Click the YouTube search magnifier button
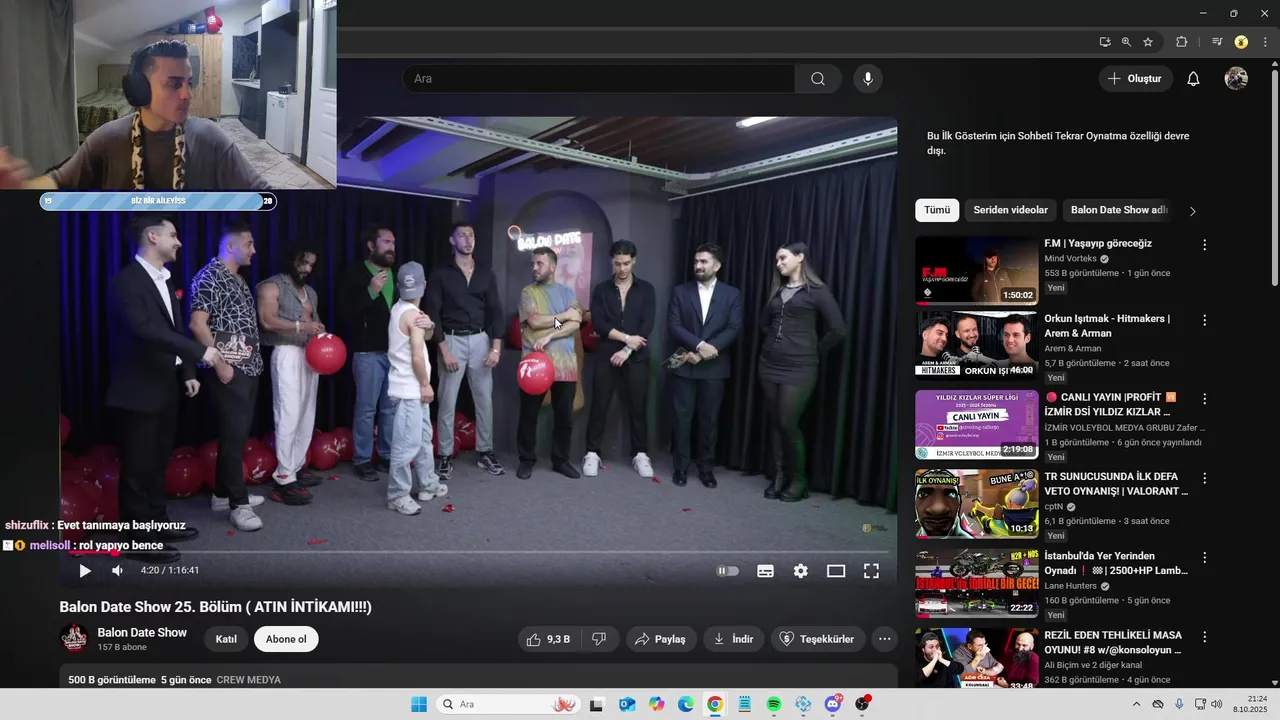Image resolution: width=1280 pixels, height=720 pixels. [818, 79]
